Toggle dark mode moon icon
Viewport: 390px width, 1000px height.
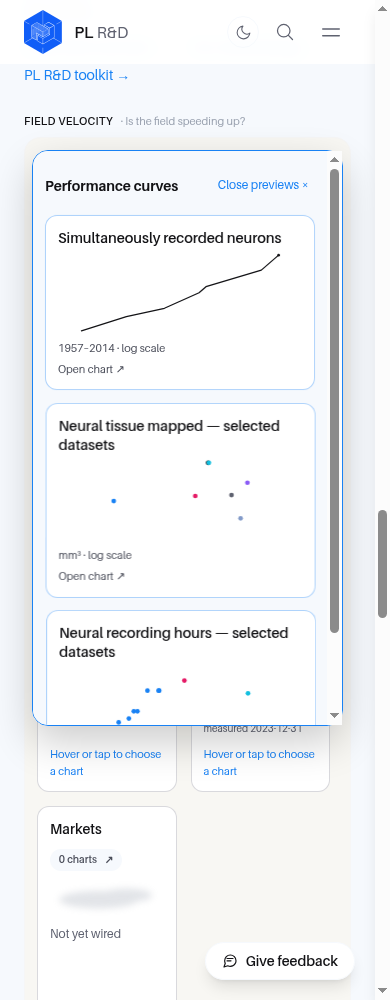click(x=243, y=32)
